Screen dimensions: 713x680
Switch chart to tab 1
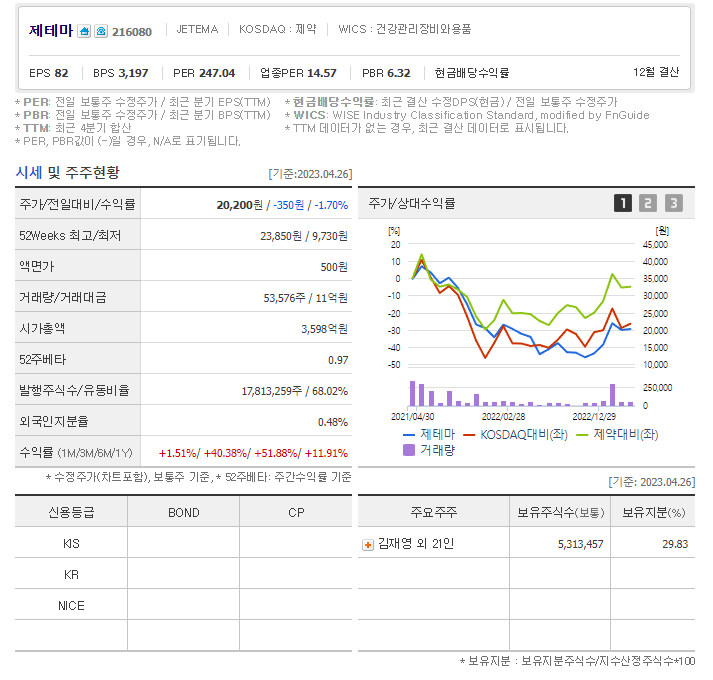click(623, 203)
